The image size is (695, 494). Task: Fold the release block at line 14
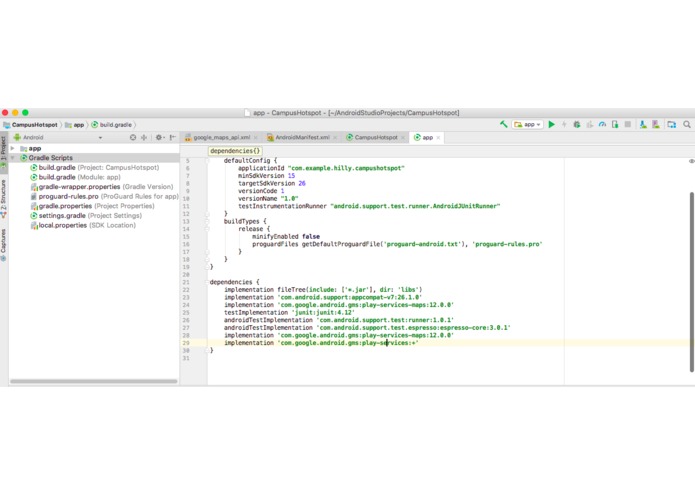click(207, 229)
